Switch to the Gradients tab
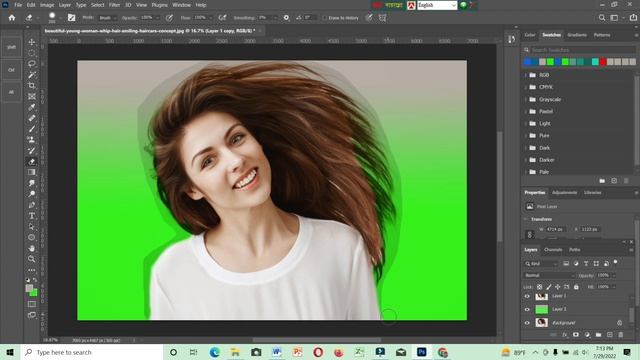 tap(577, 35)
